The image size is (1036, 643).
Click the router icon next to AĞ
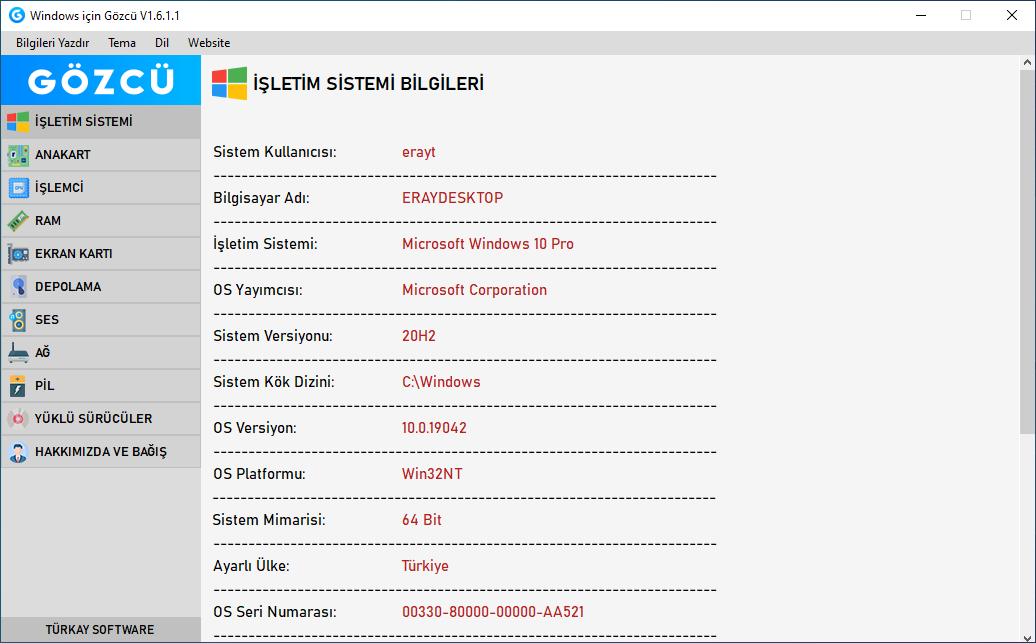[18, 353]
